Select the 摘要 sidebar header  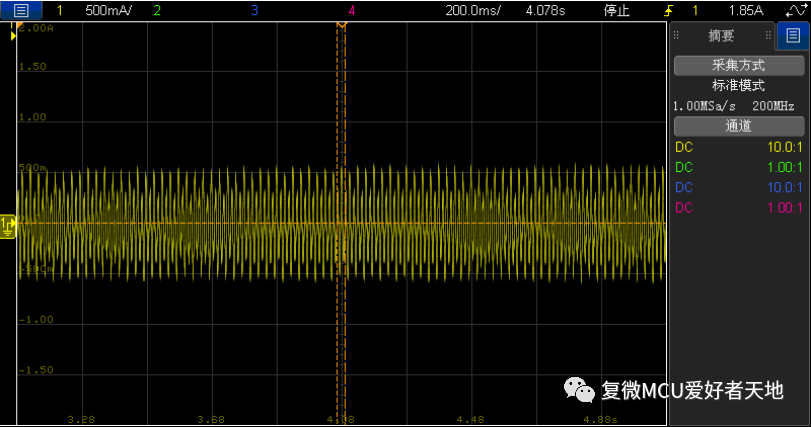[721, 36]
